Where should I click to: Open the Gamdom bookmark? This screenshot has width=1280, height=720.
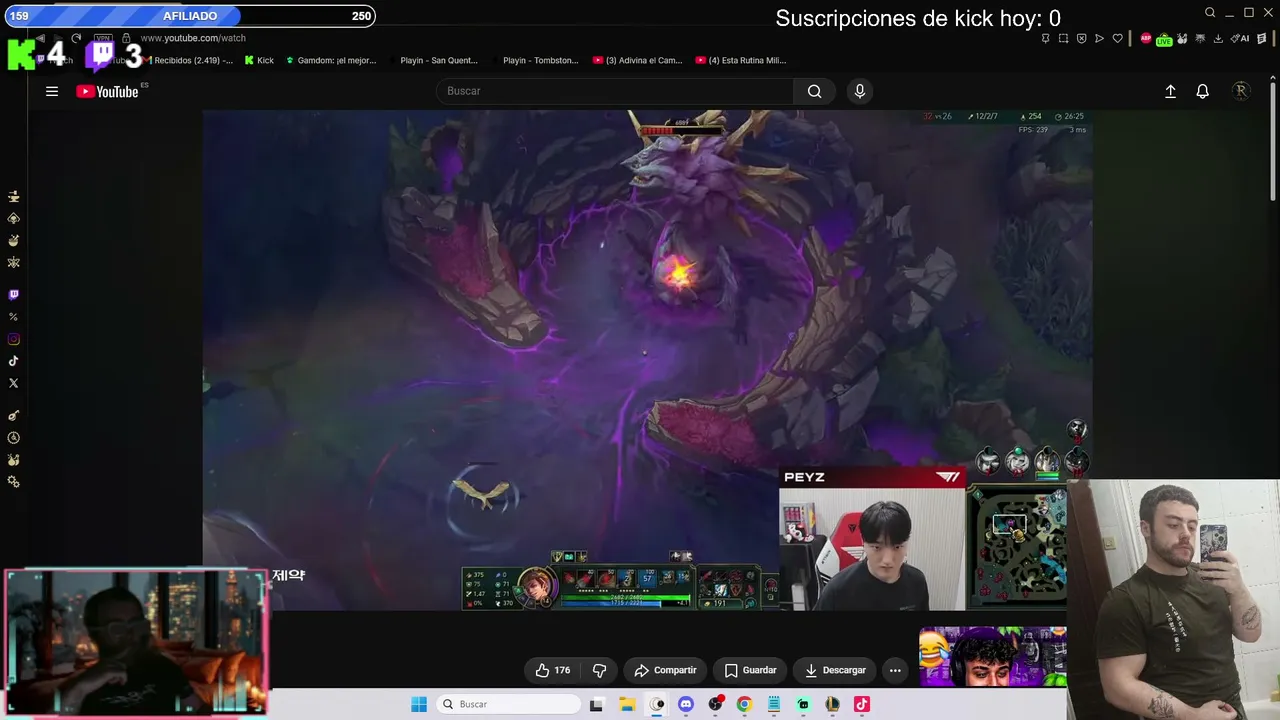pyautogui.click(x=331, y=60)
